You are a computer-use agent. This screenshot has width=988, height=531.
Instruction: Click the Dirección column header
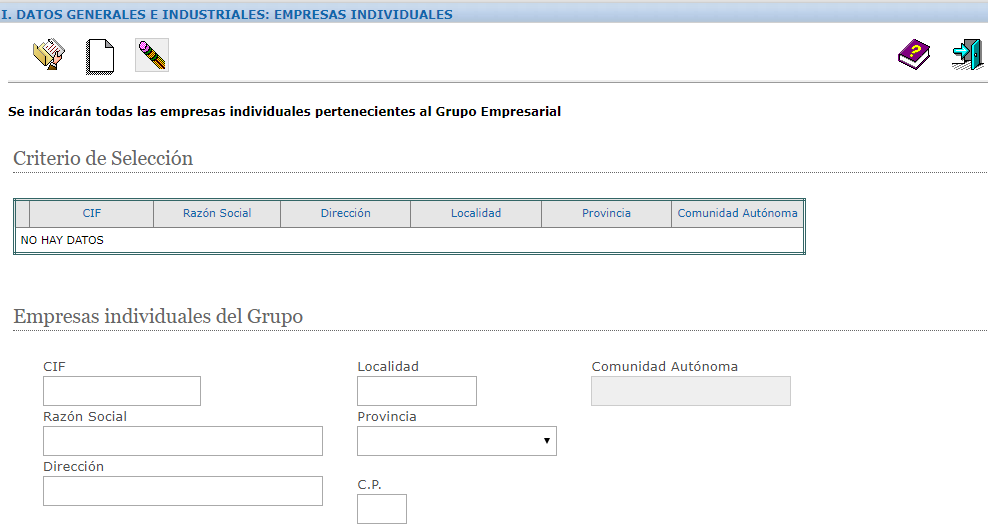click(345, 213)
